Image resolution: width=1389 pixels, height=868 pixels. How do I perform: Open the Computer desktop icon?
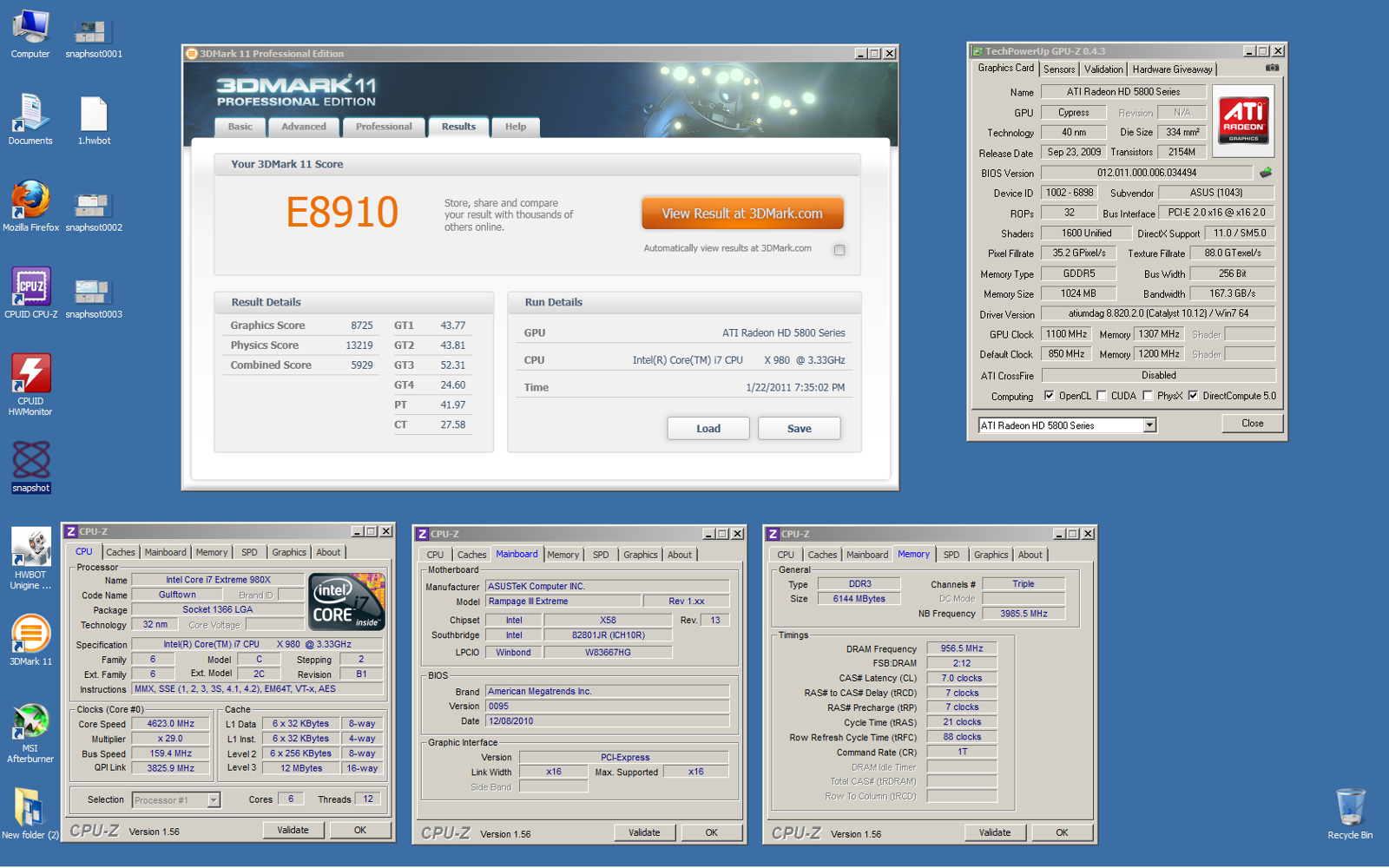(x=30, y=33)
